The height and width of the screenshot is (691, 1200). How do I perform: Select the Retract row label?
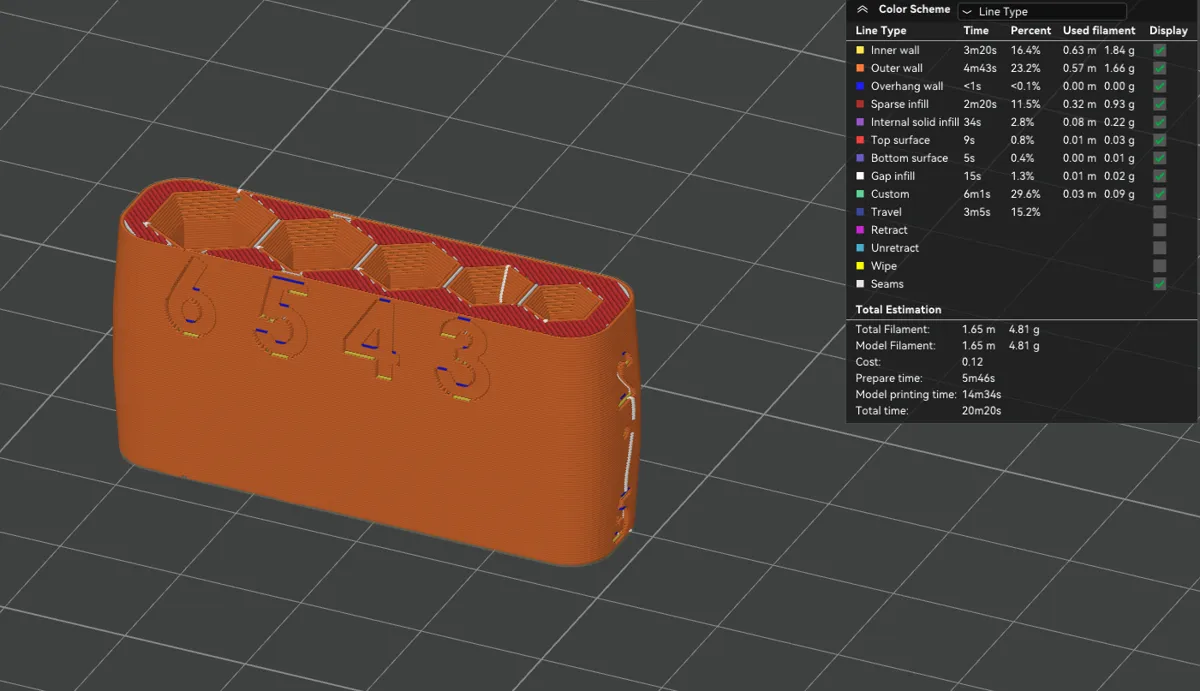coord(889,230)
